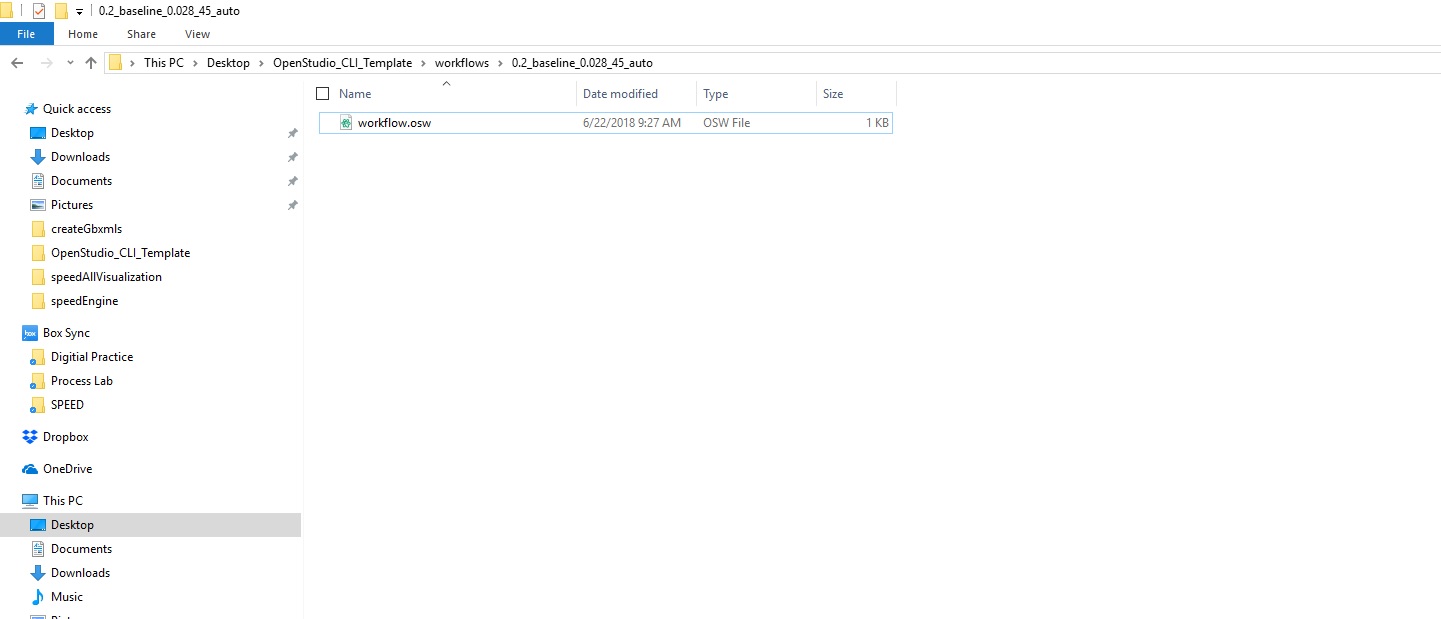The width and height of the screenshot is (1441, 619).
Task: Open Customize Quick Access Toolbar dropdown
Action: 79,11
